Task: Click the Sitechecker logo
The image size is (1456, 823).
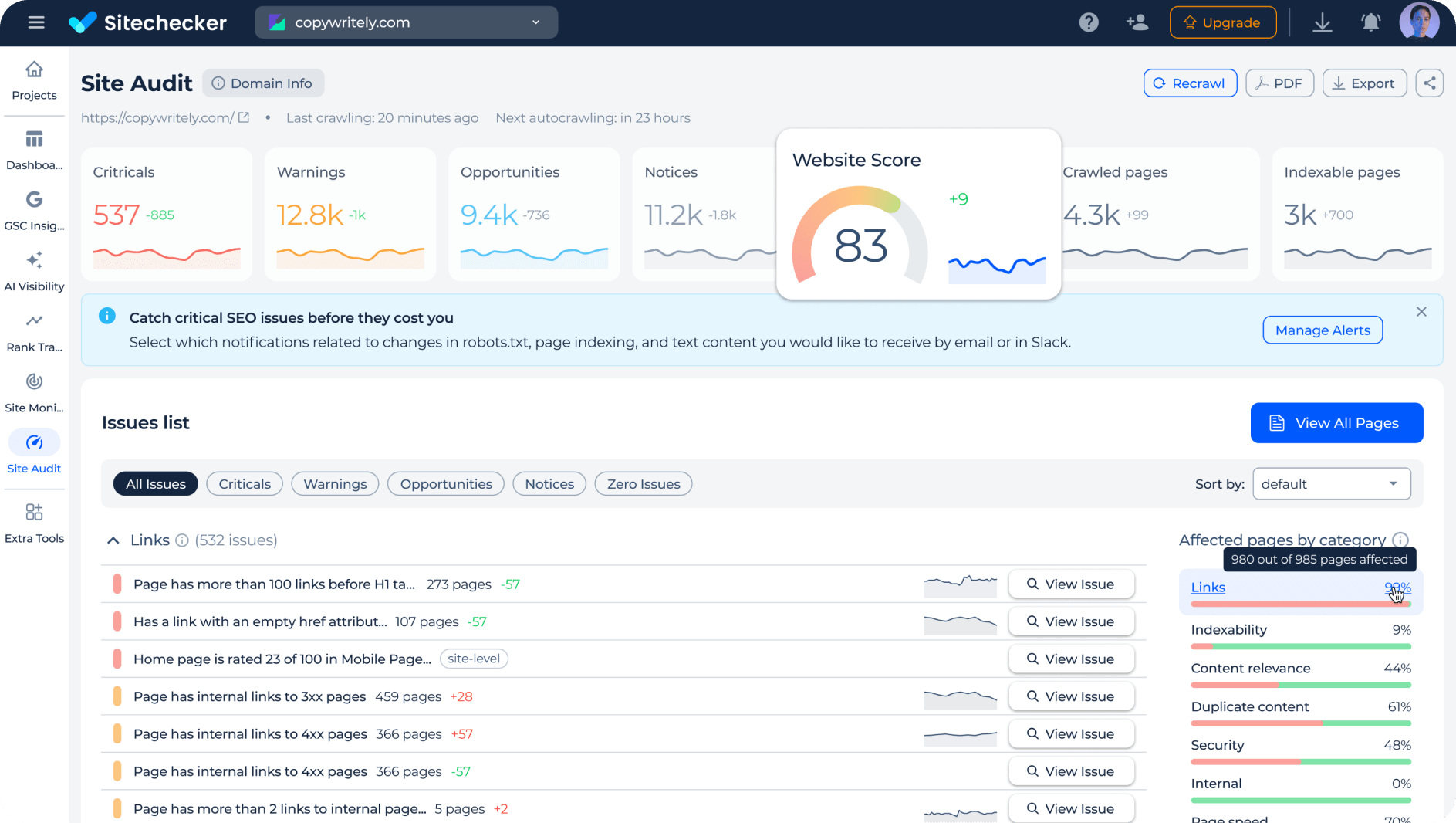Action: click(x=147, y=22)
